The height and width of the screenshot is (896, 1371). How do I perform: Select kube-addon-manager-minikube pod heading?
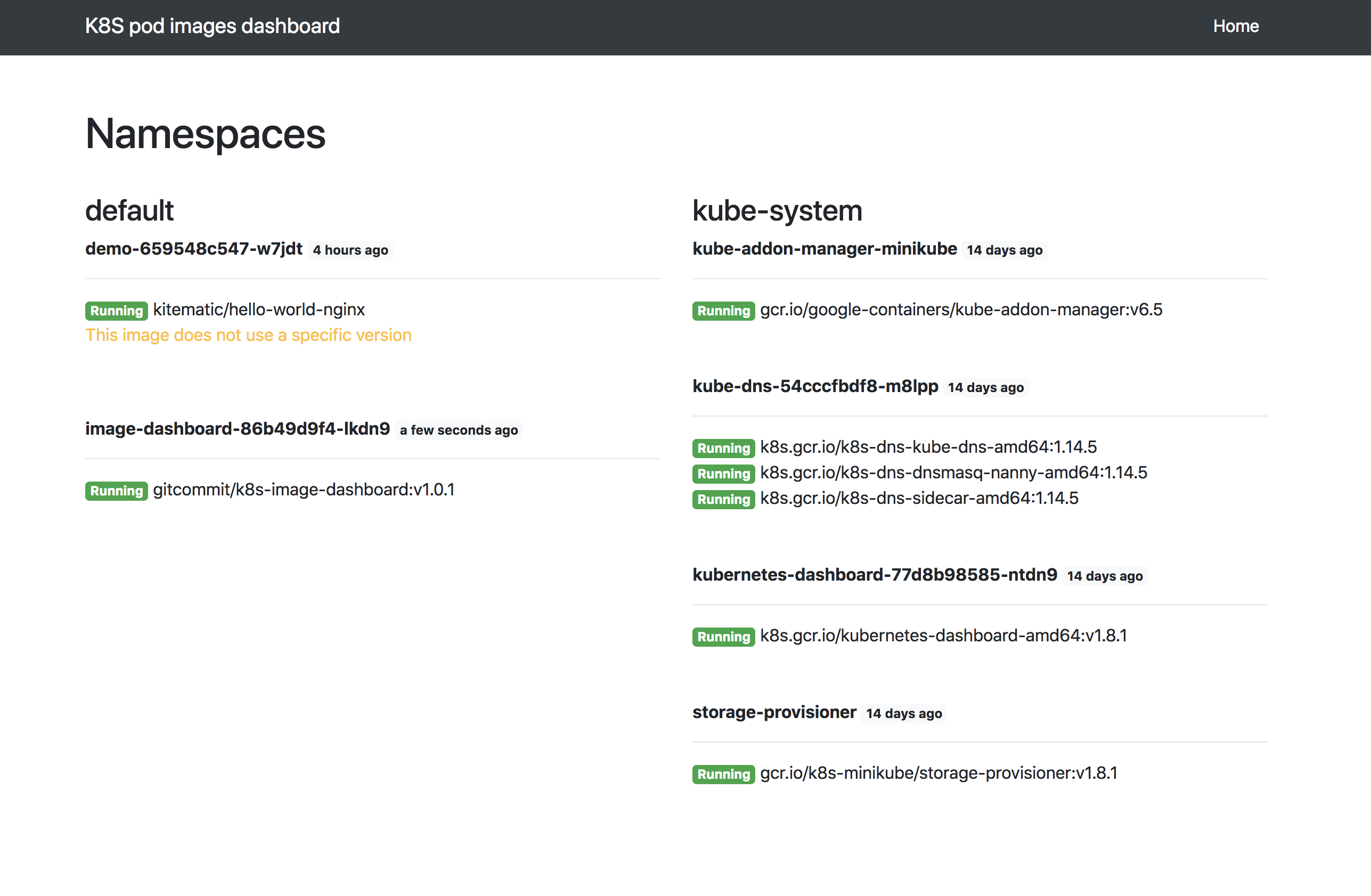(825, 249)
